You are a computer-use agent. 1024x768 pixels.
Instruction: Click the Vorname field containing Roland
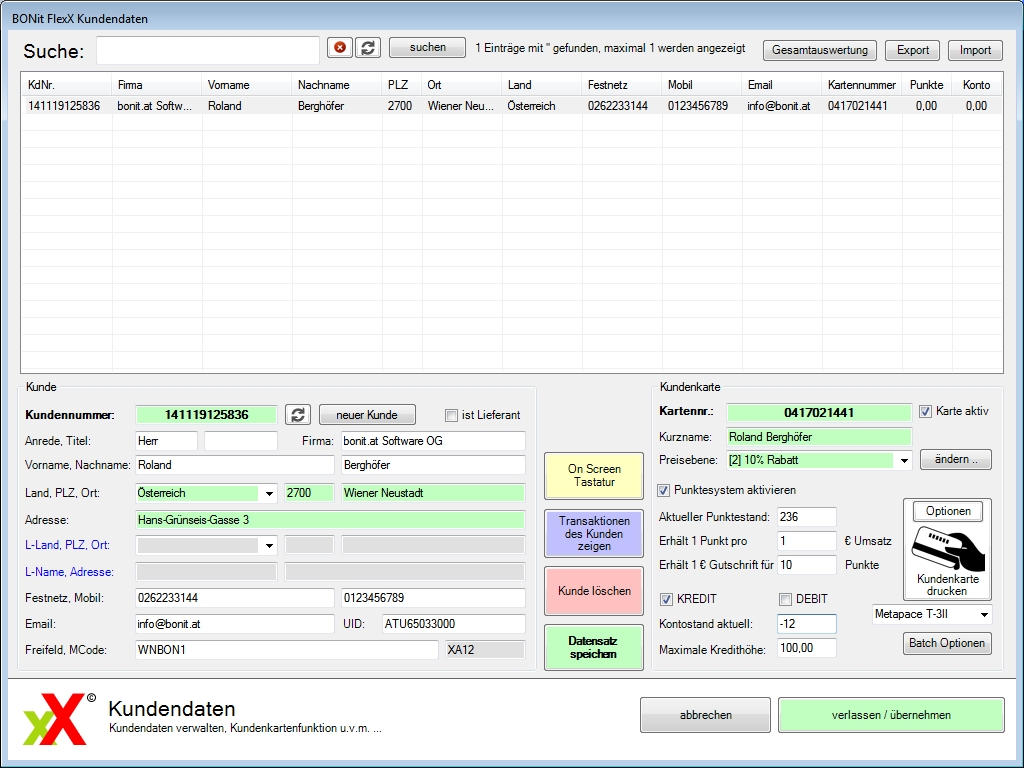click(x=235, y=465)
